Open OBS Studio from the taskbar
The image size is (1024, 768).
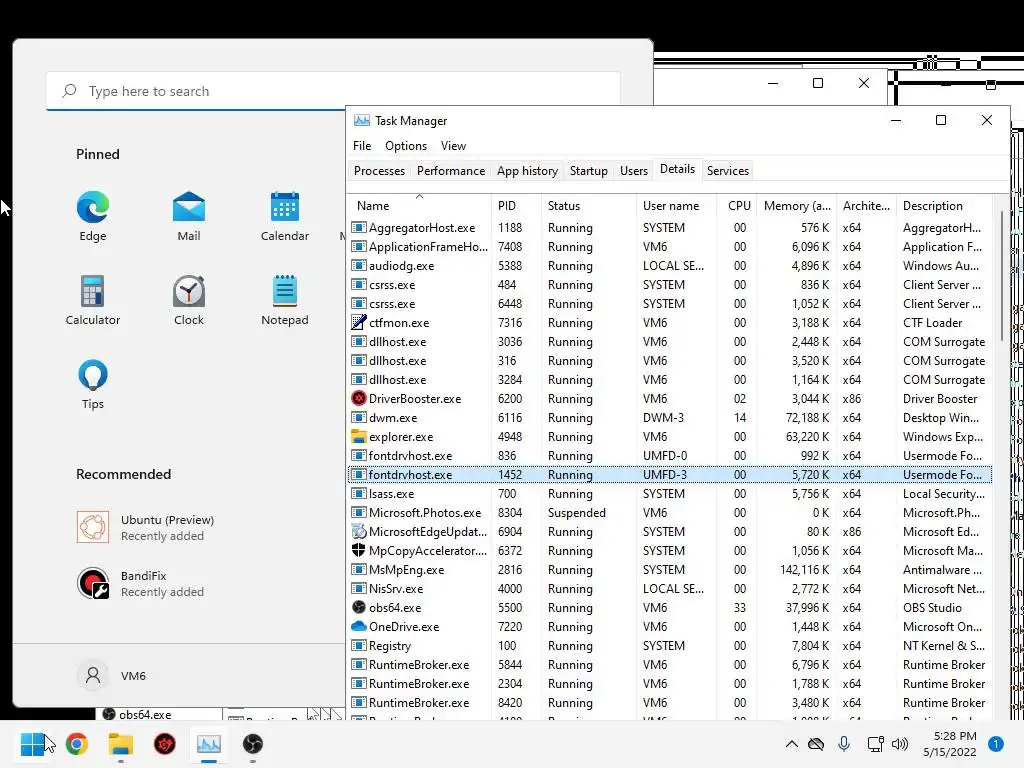[253, 744]
